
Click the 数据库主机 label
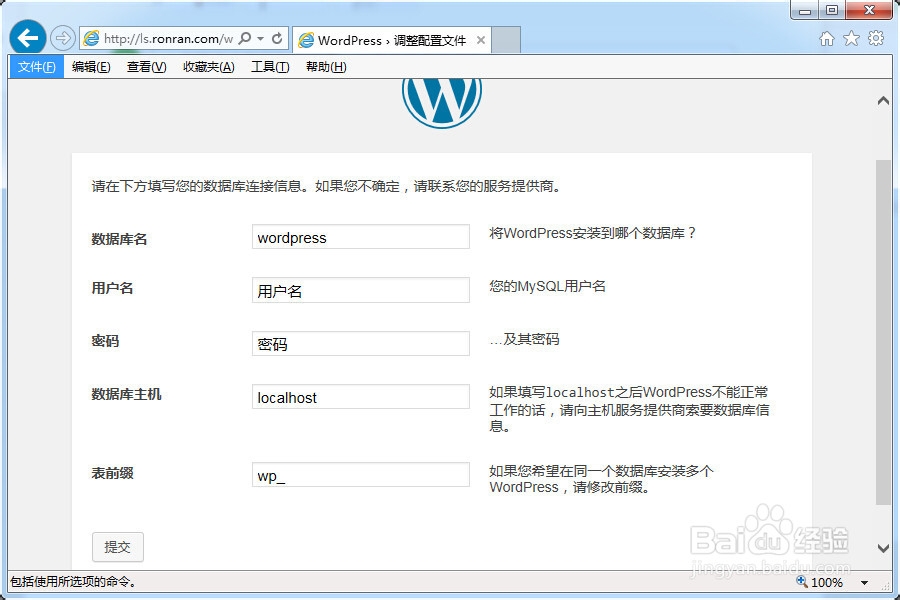pos(126,394)
